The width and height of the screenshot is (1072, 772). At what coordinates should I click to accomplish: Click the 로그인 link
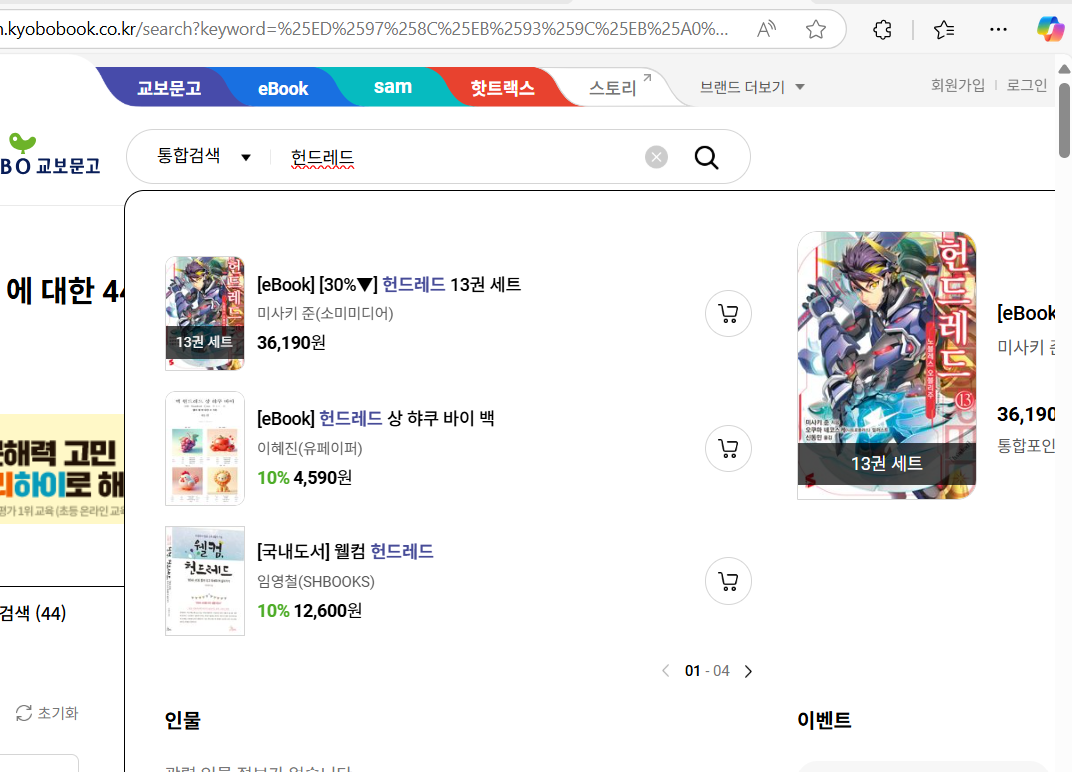(x=1027, y=85)
